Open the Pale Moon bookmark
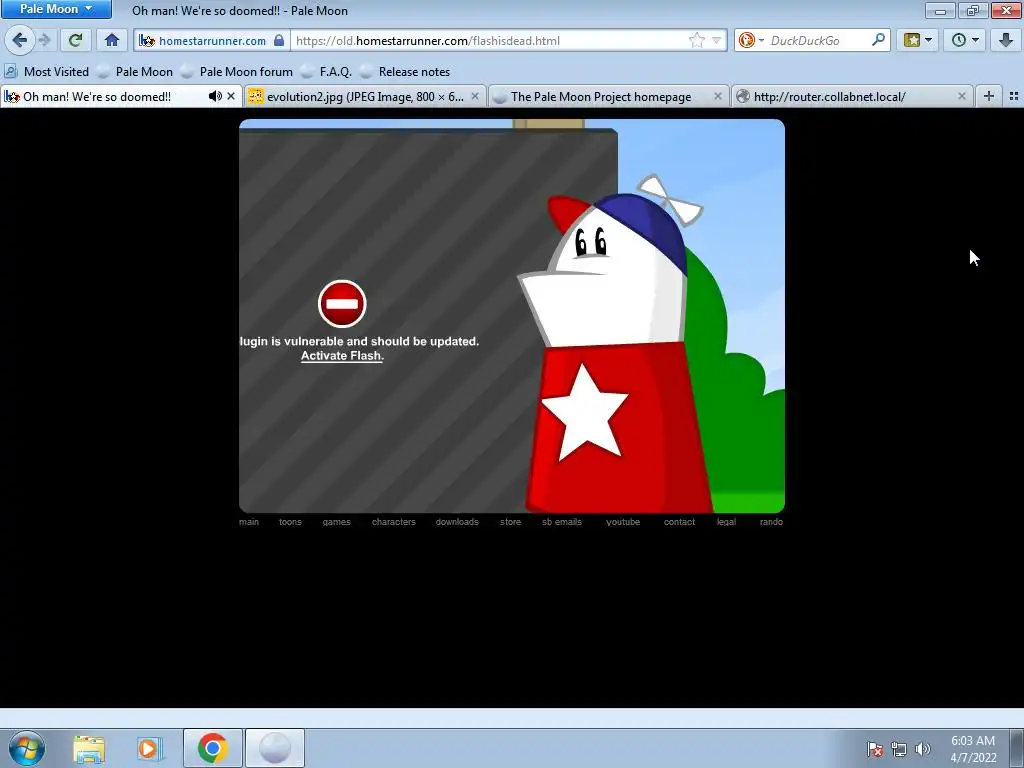 (x=135, y=72)
